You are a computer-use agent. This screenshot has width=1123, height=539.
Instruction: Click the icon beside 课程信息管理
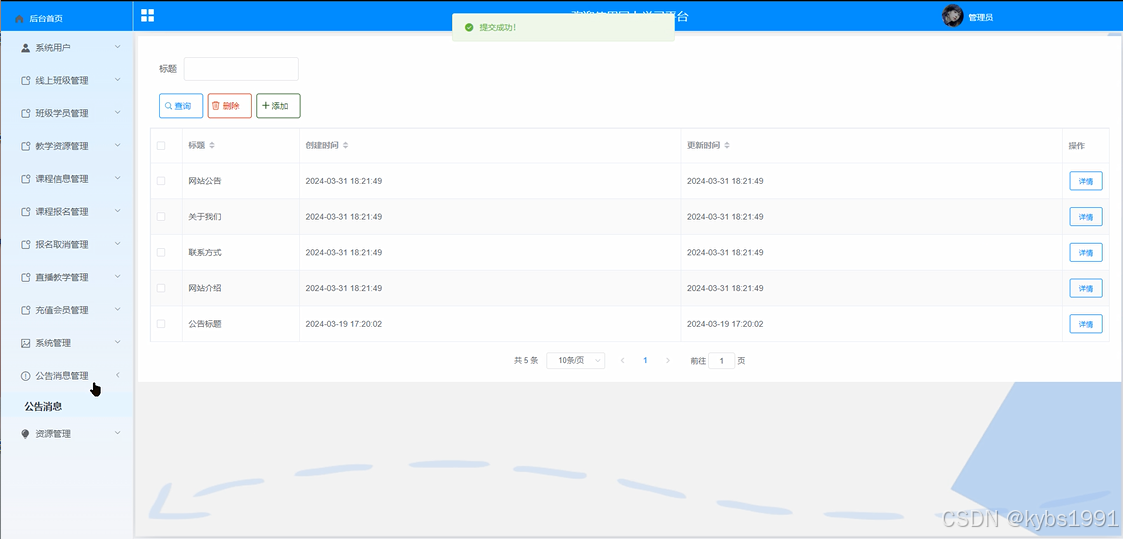tap(26, 179)
